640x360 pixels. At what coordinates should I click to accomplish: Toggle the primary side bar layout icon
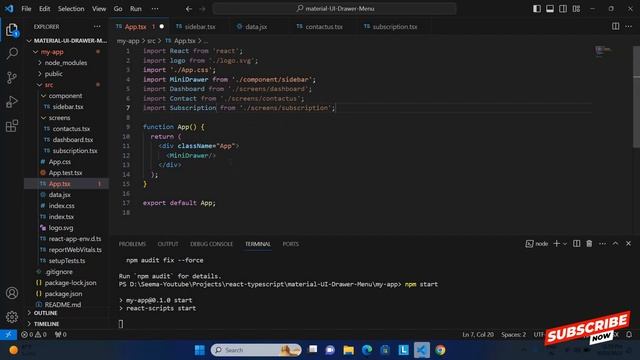537,9
